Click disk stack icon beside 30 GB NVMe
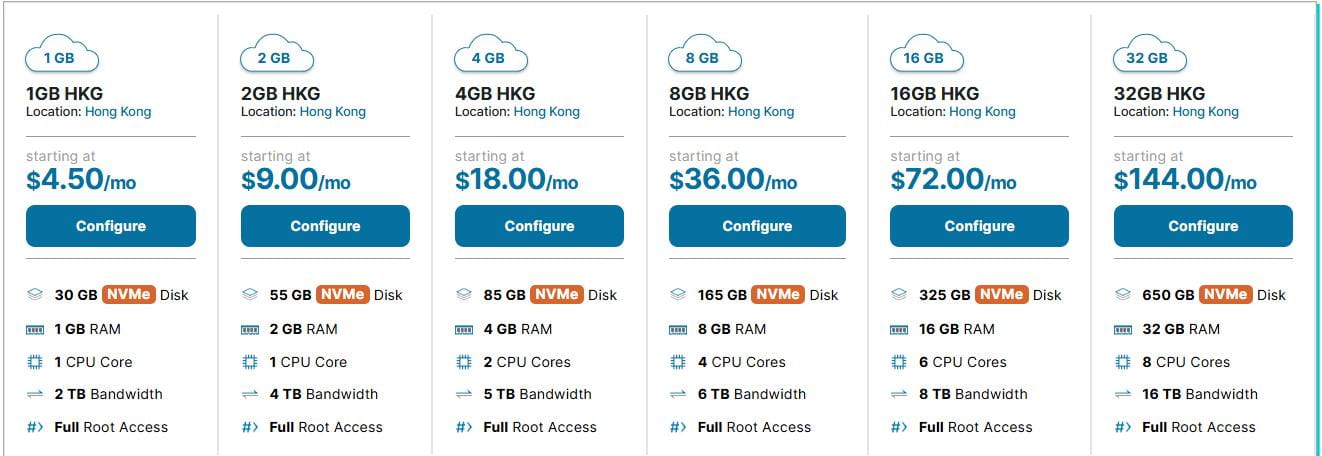Viewport: 1322px width, 456px height. (x=36, y=295)
